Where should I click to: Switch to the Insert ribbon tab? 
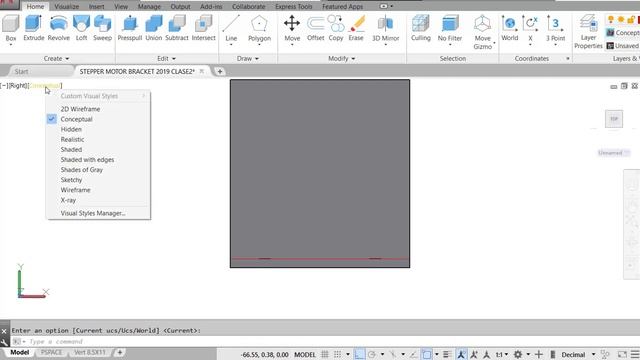[96, 7]
